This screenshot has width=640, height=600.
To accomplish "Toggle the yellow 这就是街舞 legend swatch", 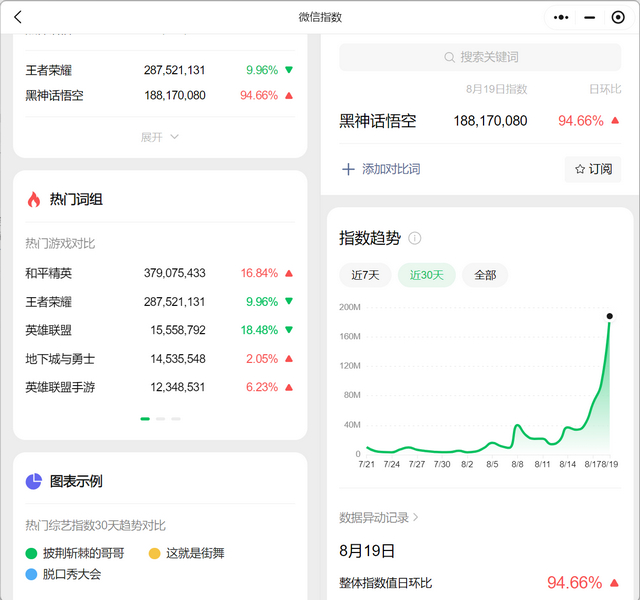I will tap(154, 553).
